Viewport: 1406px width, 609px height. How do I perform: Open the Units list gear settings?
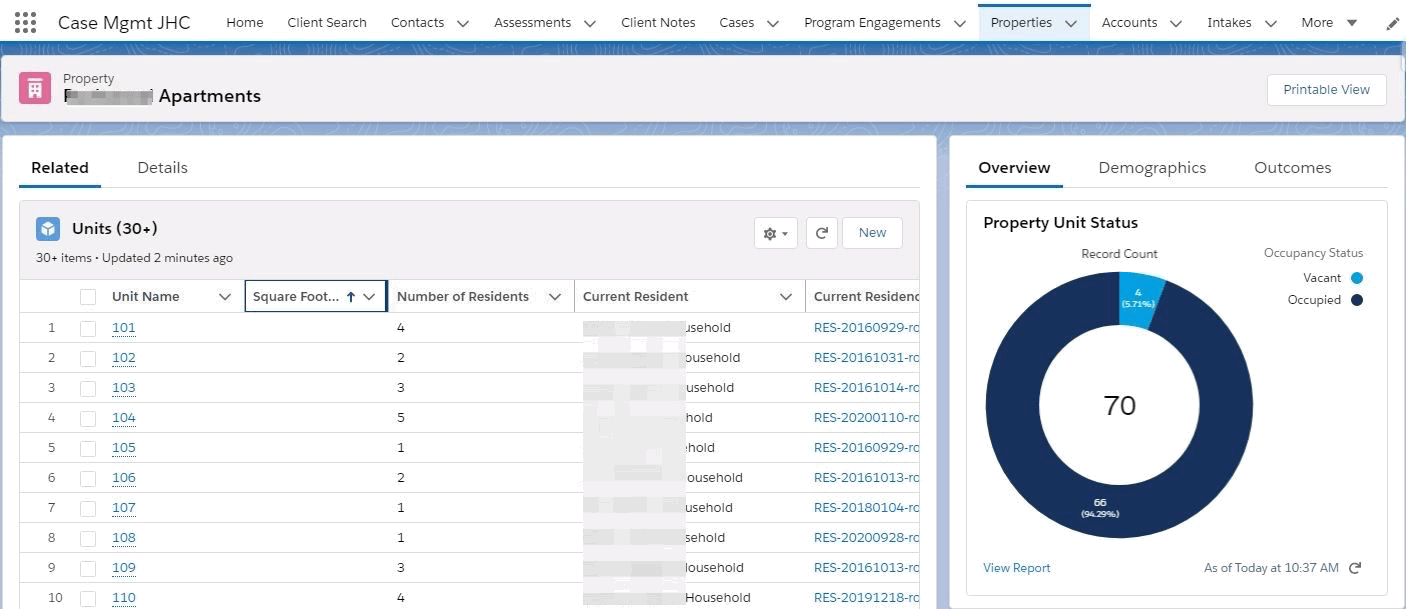point(775,233)
